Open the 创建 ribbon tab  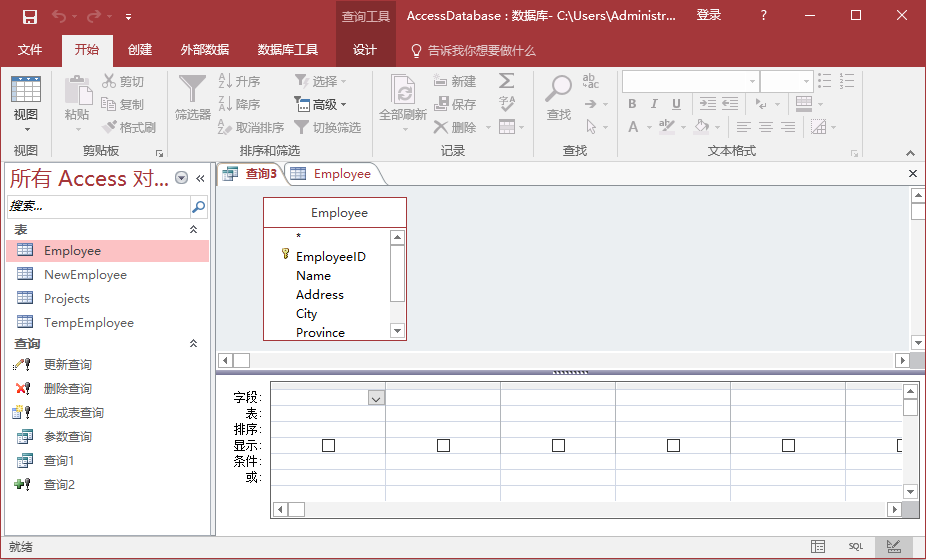(x=140, y=50)
